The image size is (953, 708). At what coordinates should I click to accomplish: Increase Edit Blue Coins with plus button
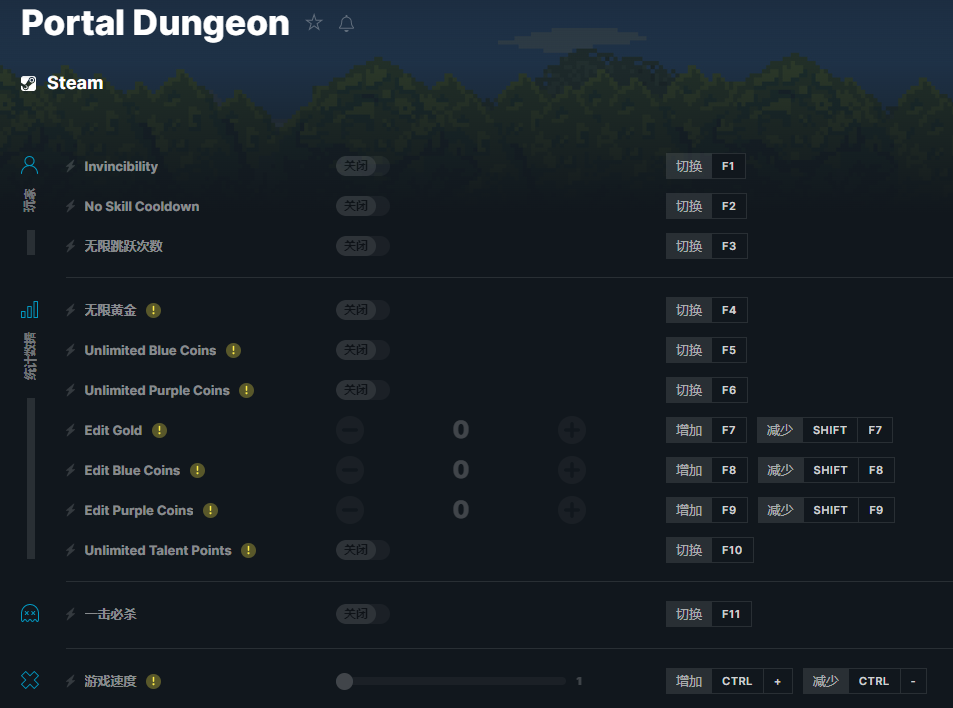[x=572, y=470]
